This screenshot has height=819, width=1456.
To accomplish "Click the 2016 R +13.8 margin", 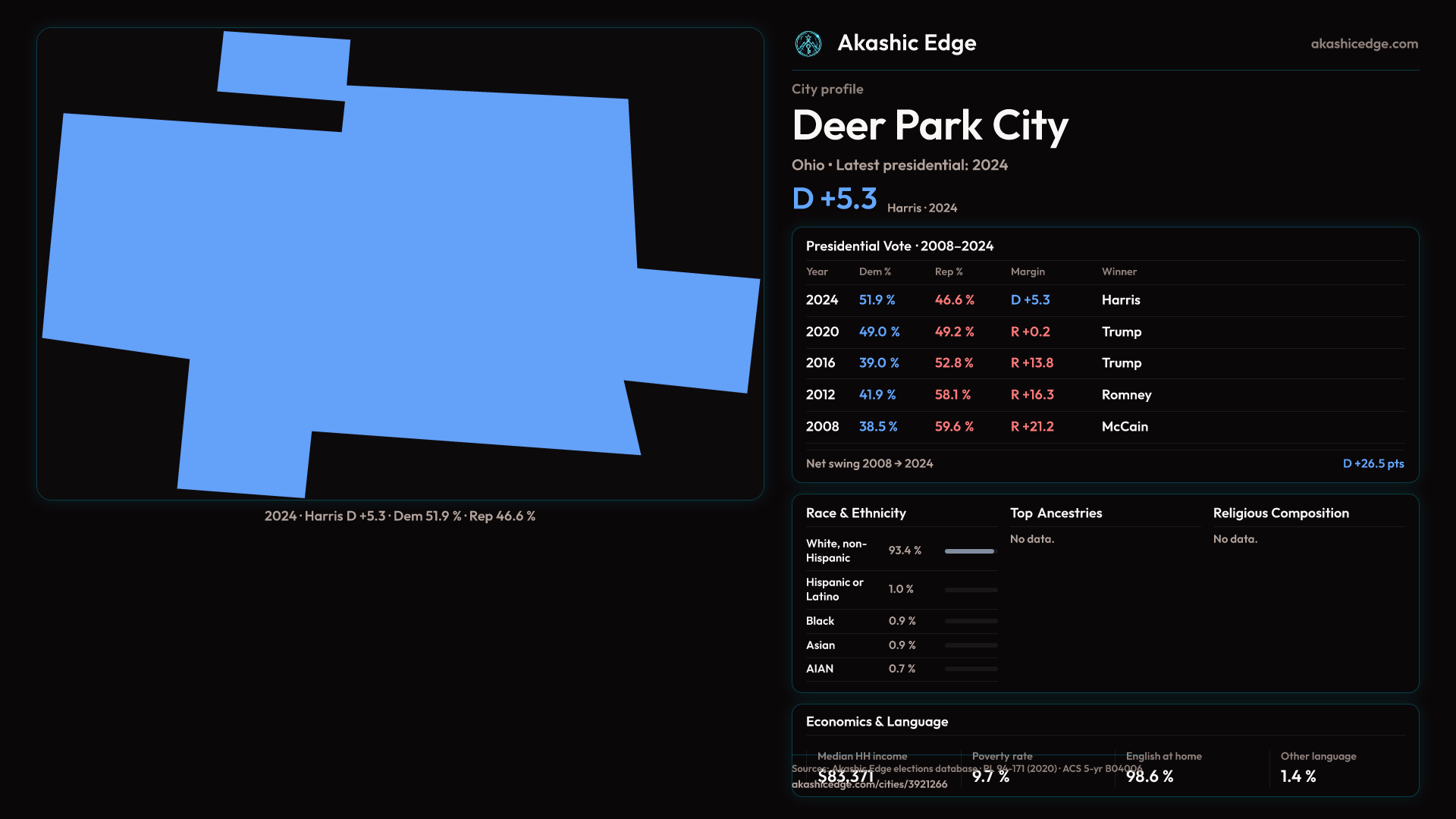I will [1031, 363].
